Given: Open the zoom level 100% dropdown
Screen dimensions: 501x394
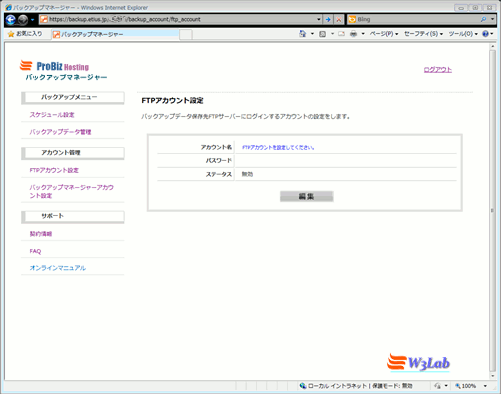Looking at the screenshot, I should click(x=485, y=386).
